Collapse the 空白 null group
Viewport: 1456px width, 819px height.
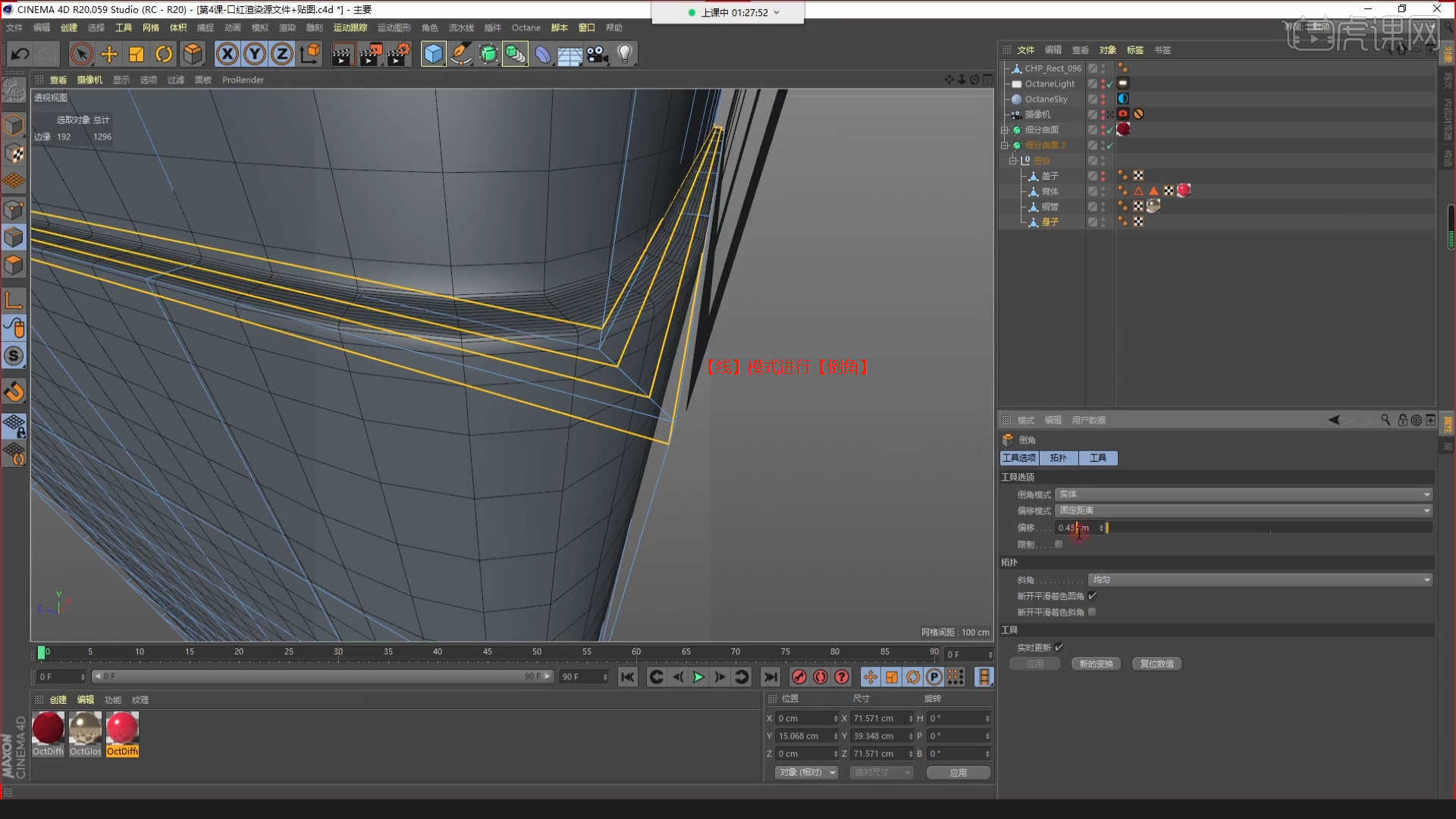coord(1012,161)
